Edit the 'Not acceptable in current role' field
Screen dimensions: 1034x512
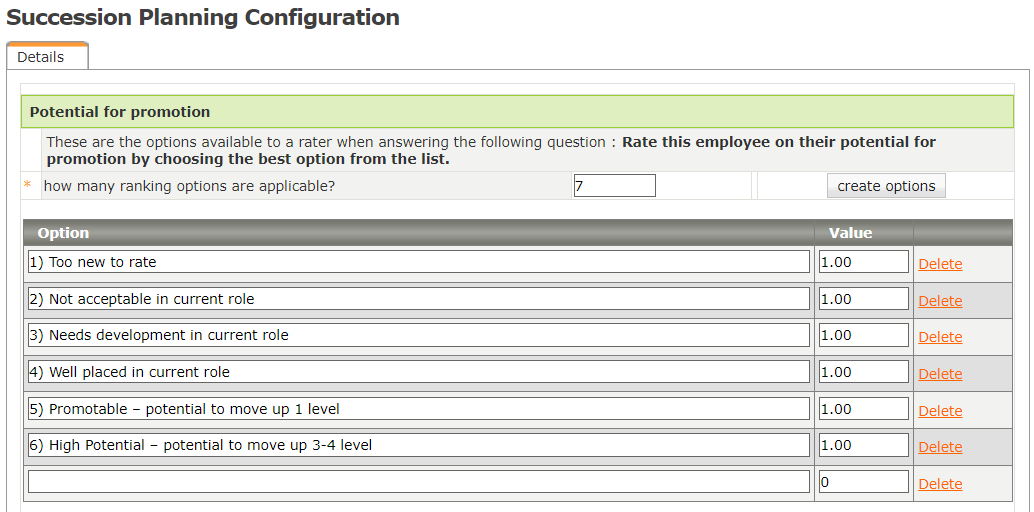(x=418, y=299)
